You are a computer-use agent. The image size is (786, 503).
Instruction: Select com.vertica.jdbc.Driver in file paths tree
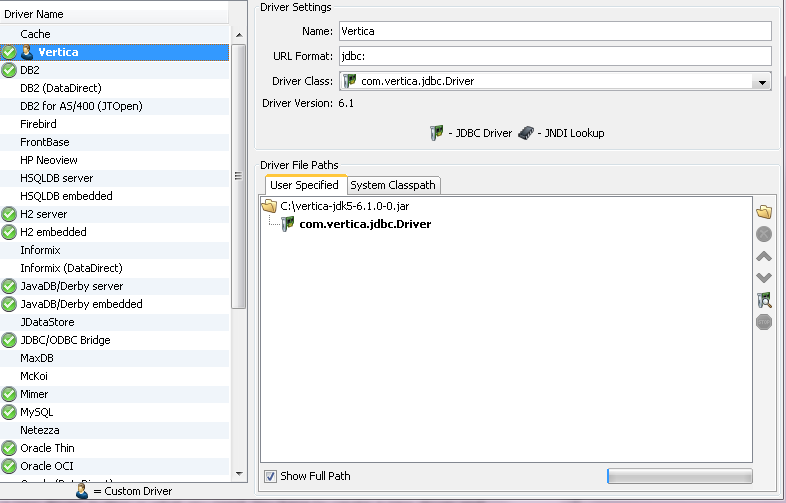pyautogui.click(x=365, y=224)
